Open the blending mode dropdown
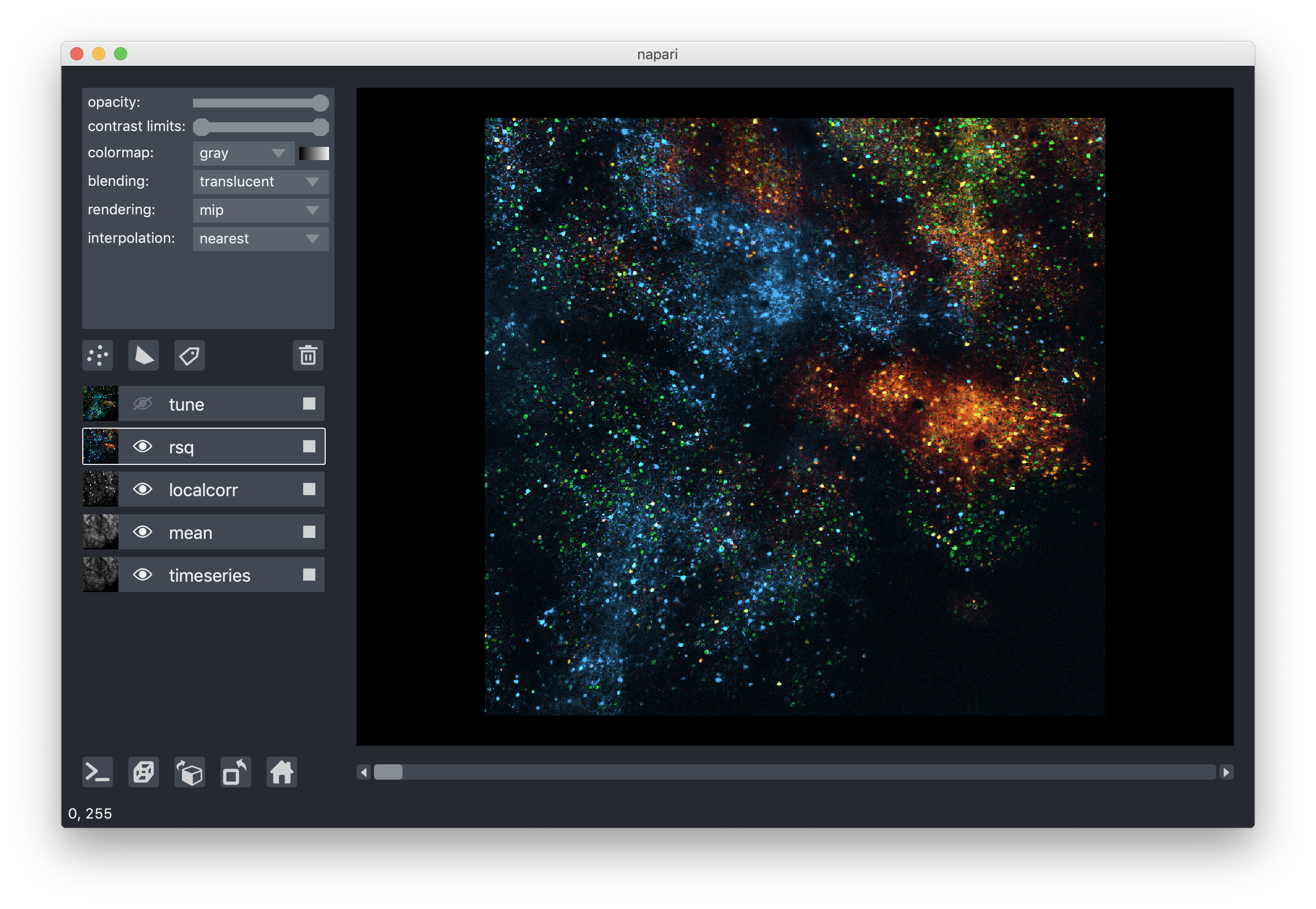The image size is (1316, 909). 260,181
